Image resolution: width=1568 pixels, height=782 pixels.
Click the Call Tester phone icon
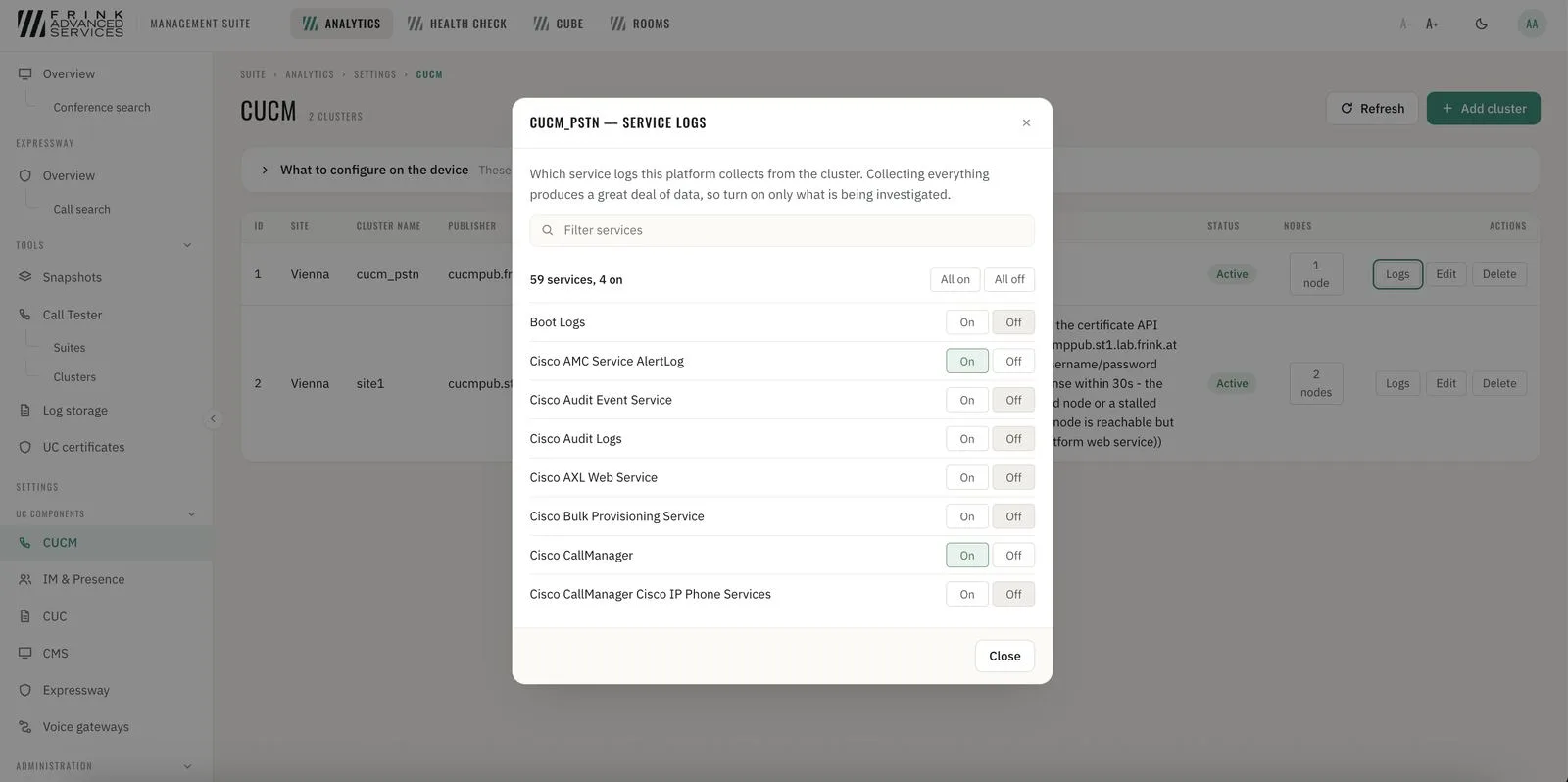point(25,315)
